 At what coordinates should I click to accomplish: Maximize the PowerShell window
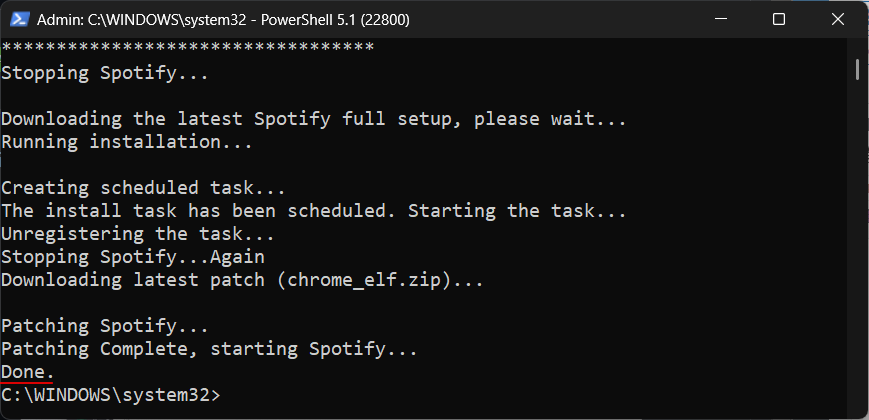click(x=779, y=19)
